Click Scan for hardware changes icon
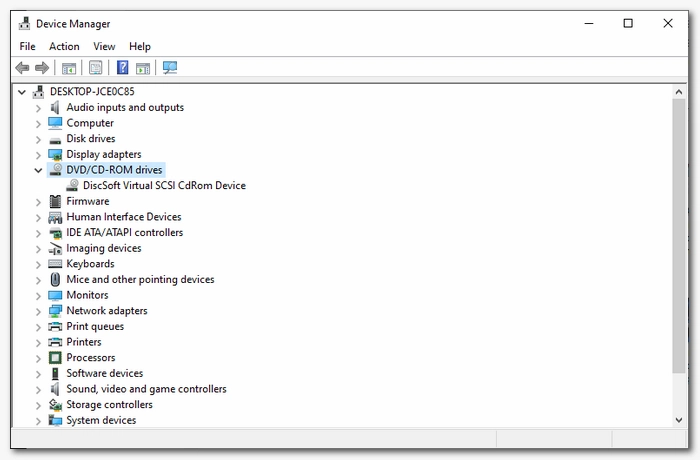700x460 pixels. (170, 68)
